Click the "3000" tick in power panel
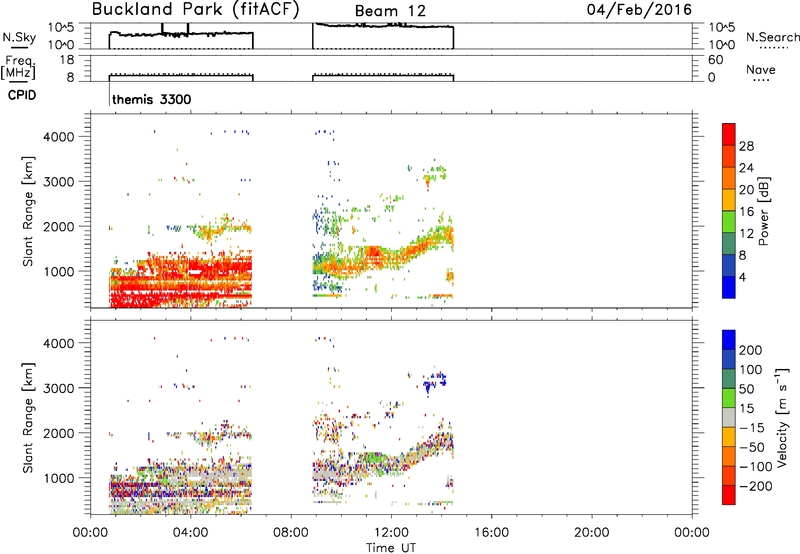 59,182
